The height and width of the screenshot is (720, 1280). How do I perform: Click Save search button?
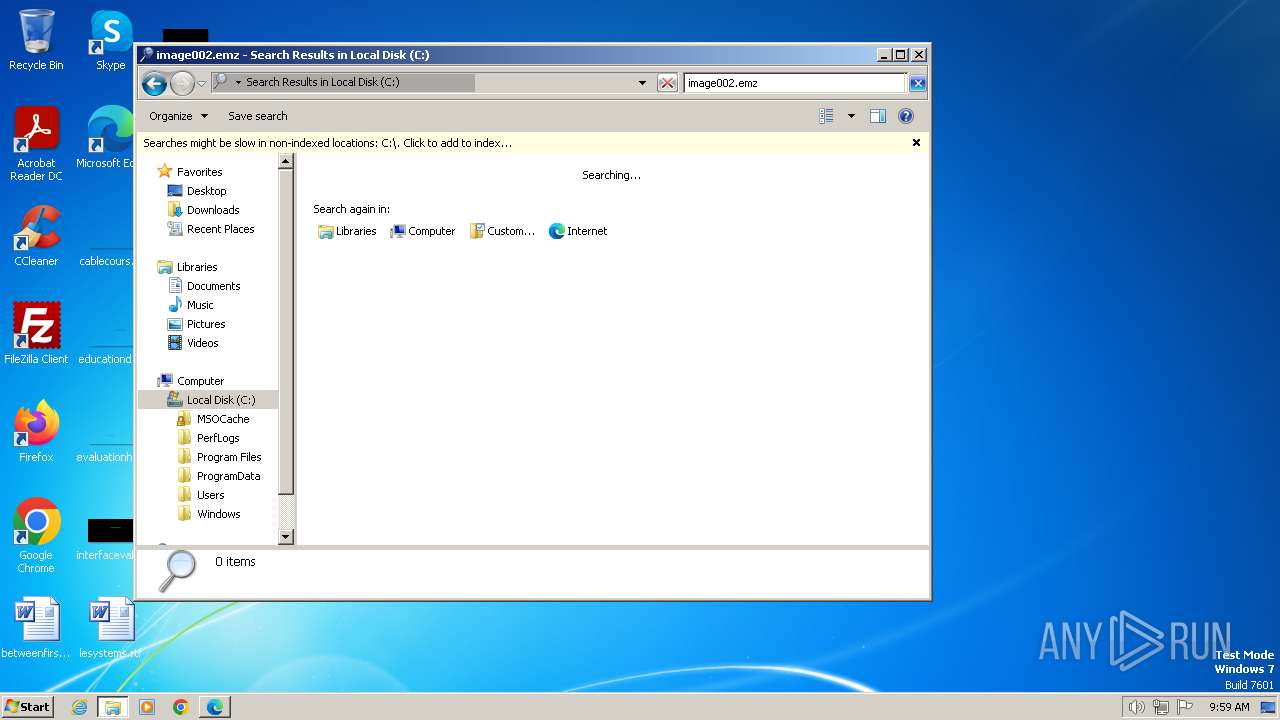click(x=257, y=116)
